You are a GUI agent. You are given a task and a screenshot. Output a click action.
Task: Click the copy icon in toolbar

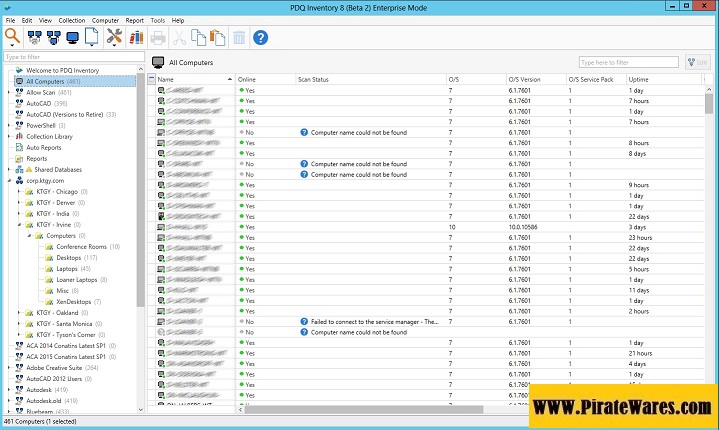click(x=198, y=37)
